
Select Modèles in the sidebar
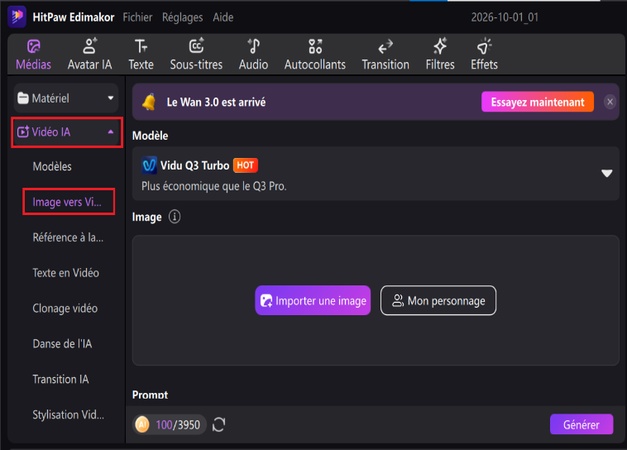point(52,166)
